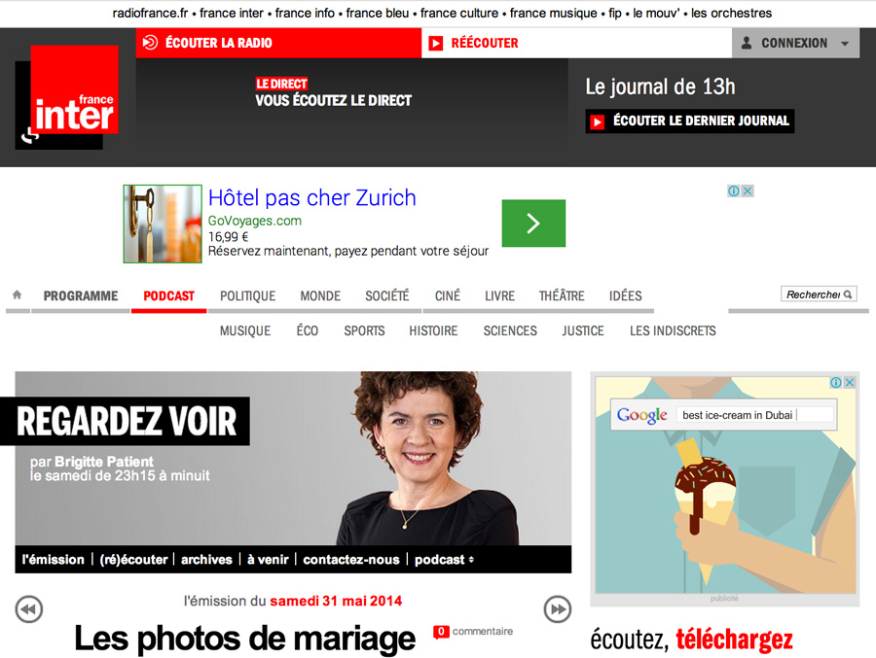Open the Théâtre section

pyautogui.click(x=561, y=295)
